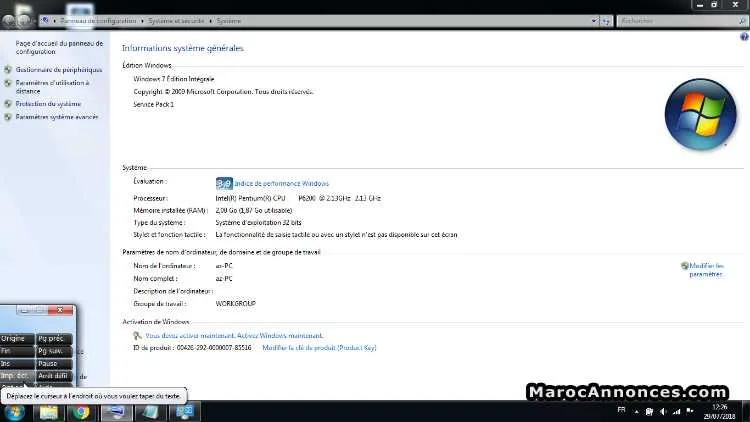
Task: Select the 2,00 Go RAM value
Action: coord(254,211)
